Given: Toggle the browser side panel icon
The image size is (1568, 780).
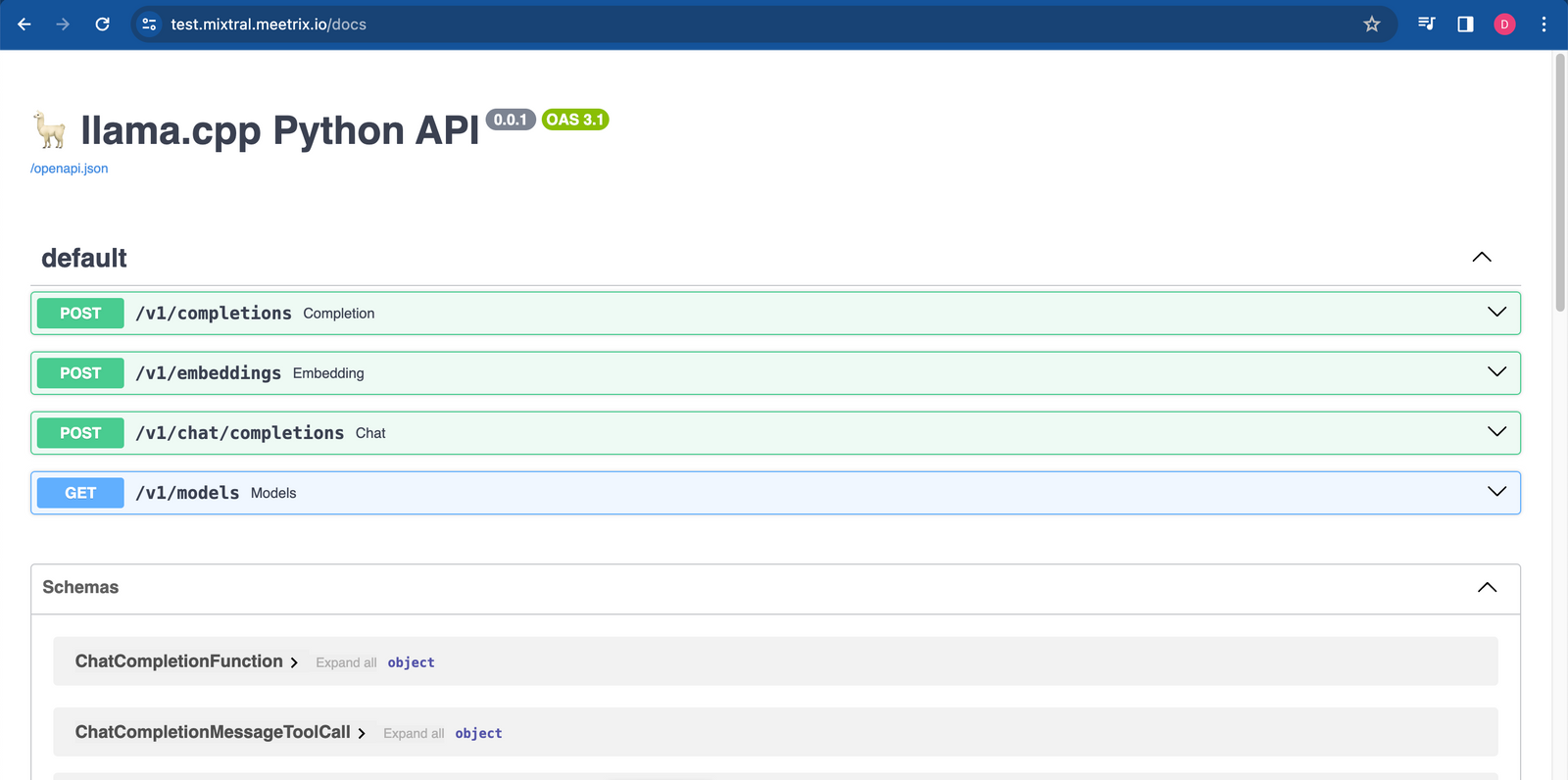Looking at the screenshot, I should click(x=1465, y=24).
